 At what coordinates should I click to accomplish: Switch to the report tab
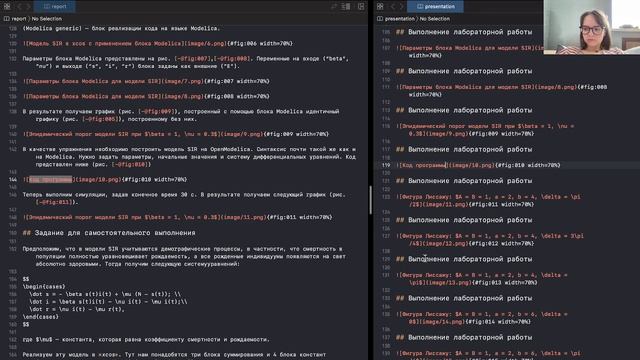pos(54,6)
